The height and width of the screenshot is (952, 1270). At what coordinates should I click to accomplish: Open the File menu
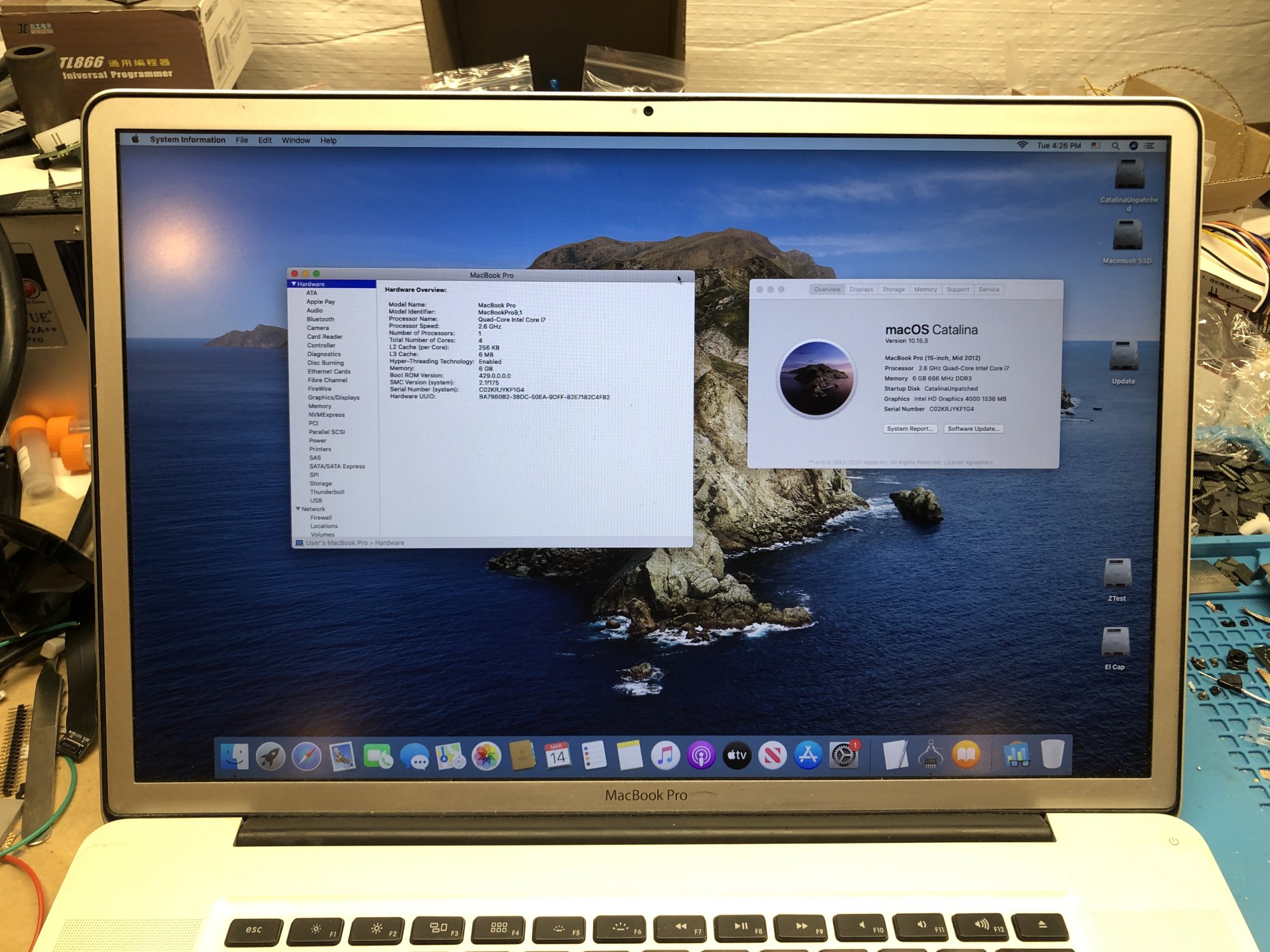click(x=241, y=140)
